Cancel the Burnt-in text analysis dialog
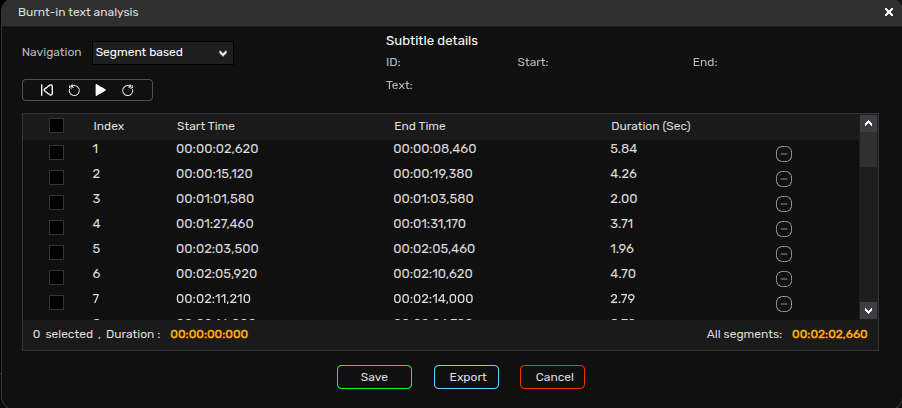Screen dimensions: 902x408 click(x=552, y=377)
